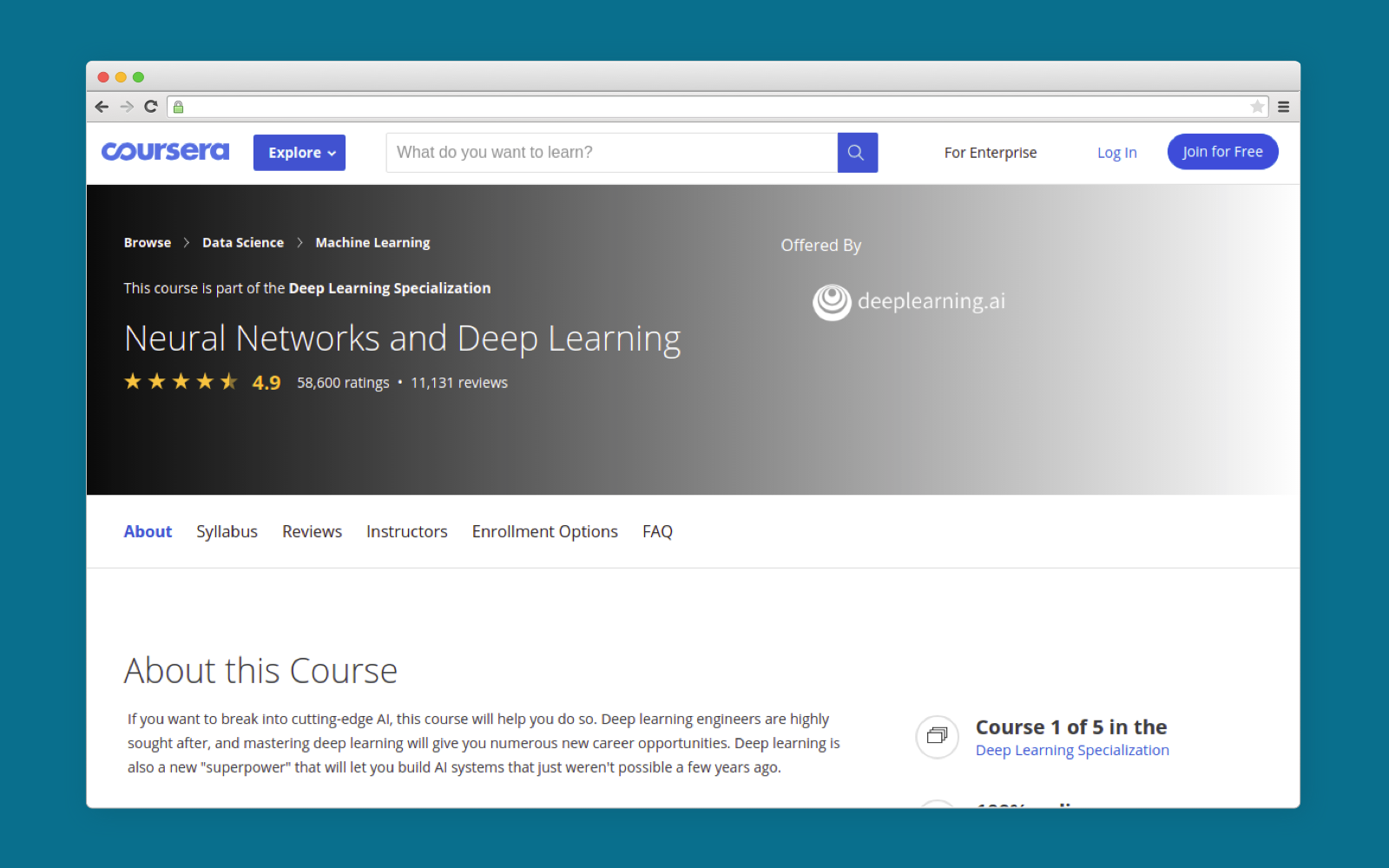The image size is (1389, 868).
Task: Click the course star rating
Action: [181, 382]
